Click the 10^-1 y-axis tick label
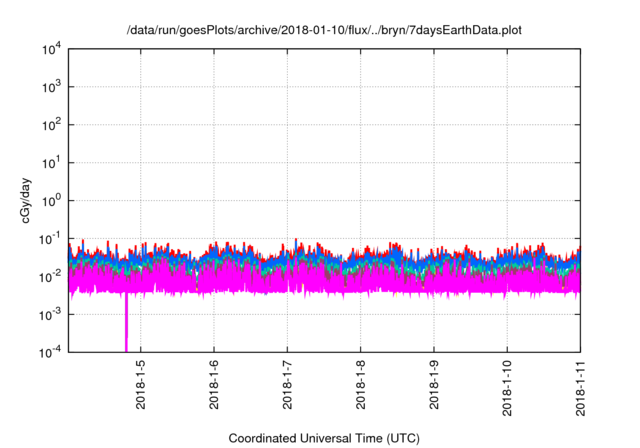The height and width of the screenshot is (448, 640). (51, 238)
